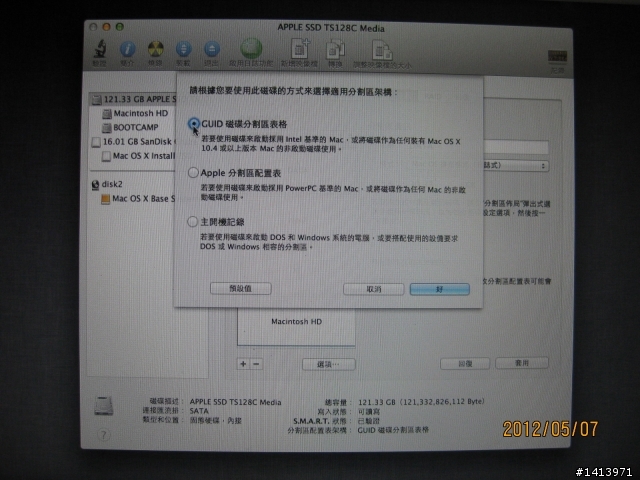Choose Apple Partition Map radio button

point(193,173)
